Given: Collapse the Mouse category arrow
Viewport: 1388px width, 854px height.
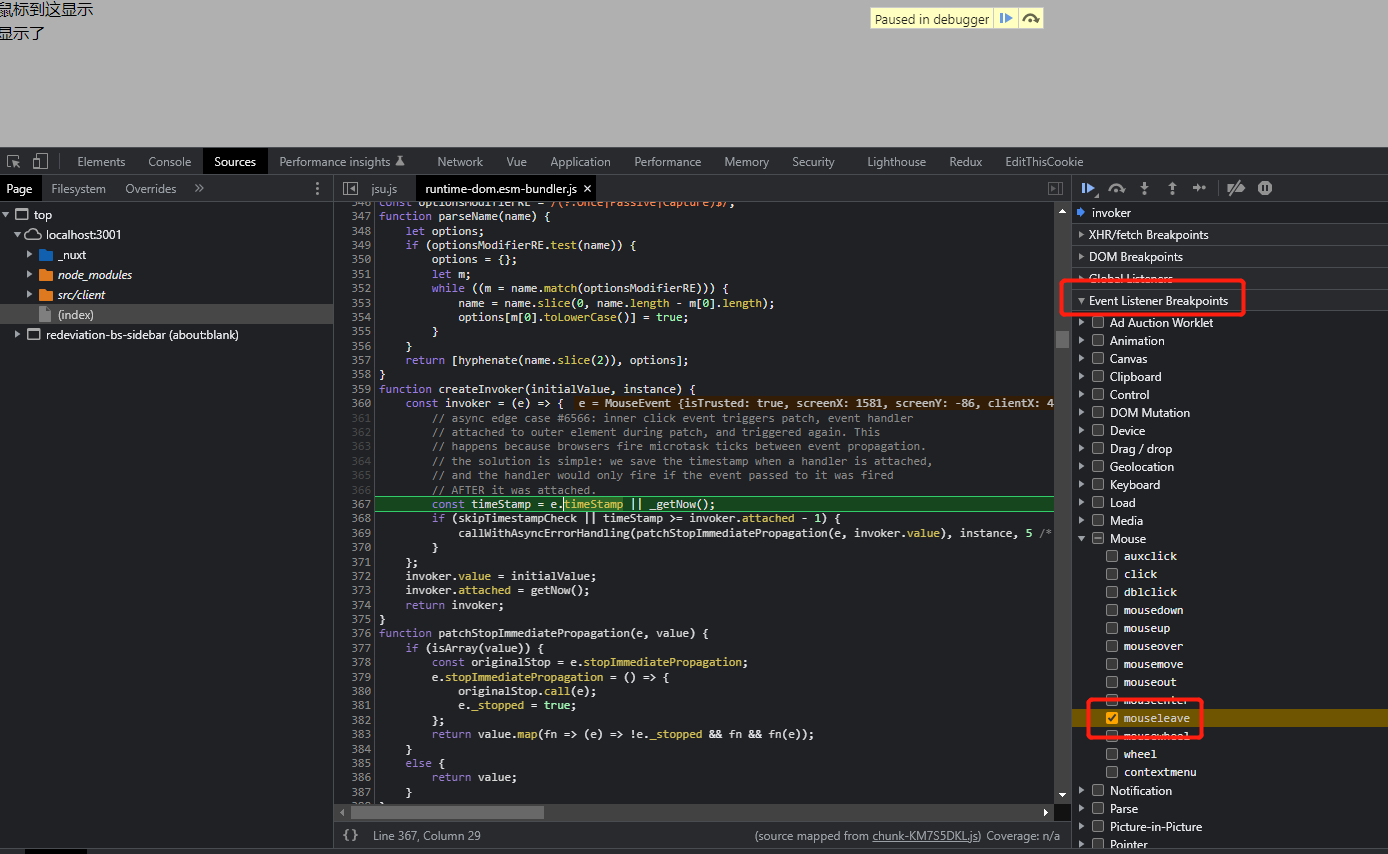Looking at the screenshot, I should [x=1082, y=538].
